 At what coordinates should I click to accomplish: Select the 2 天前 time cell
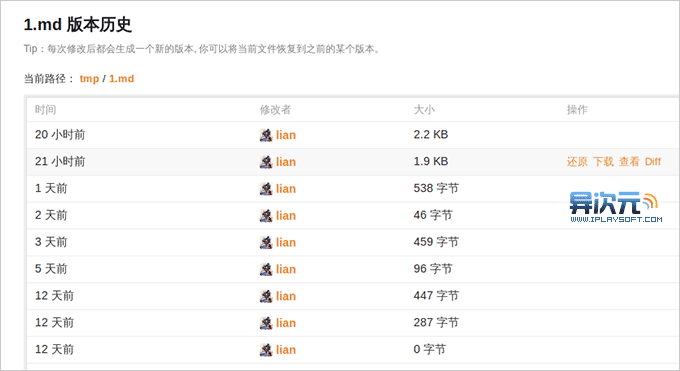51,216
